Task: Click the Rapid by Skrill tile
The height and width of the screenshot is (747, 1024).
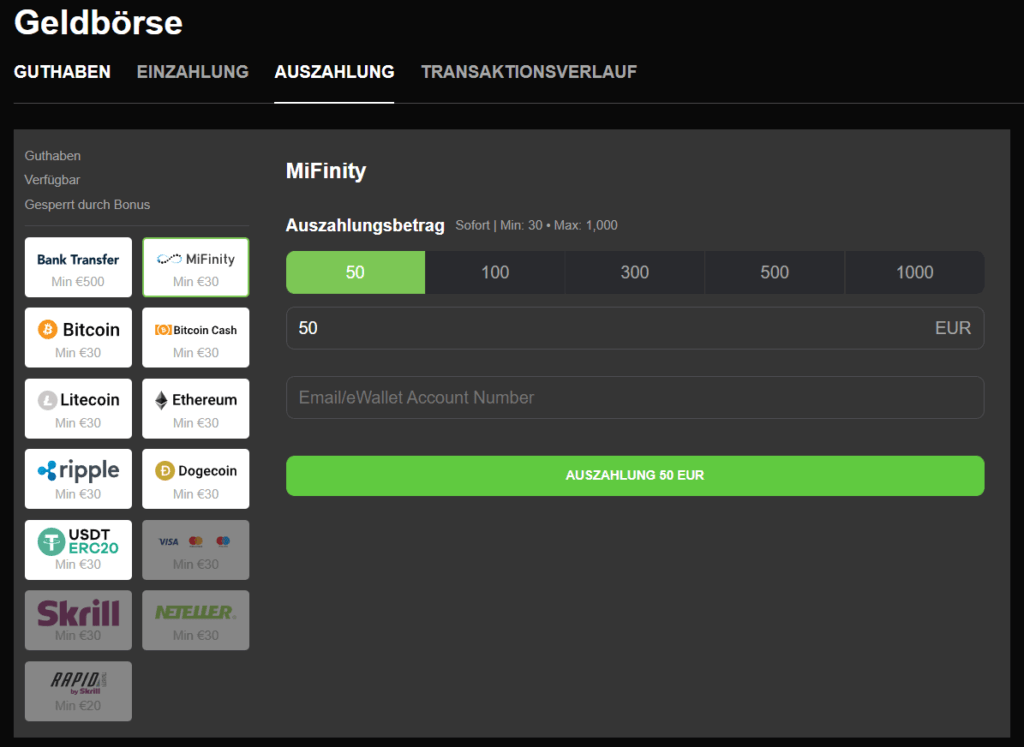Action: tap(78, 691)
